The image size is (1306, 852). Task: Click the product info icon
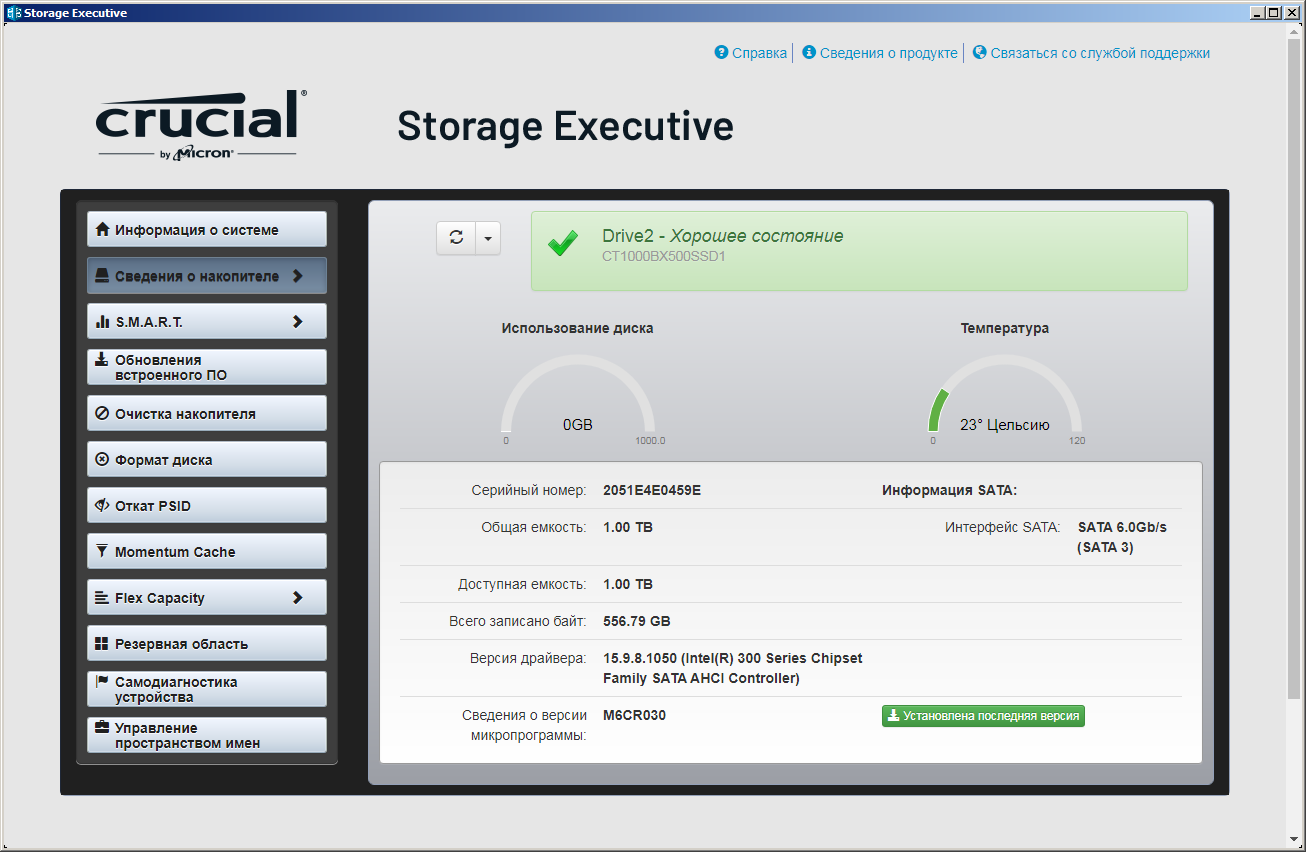809,53
